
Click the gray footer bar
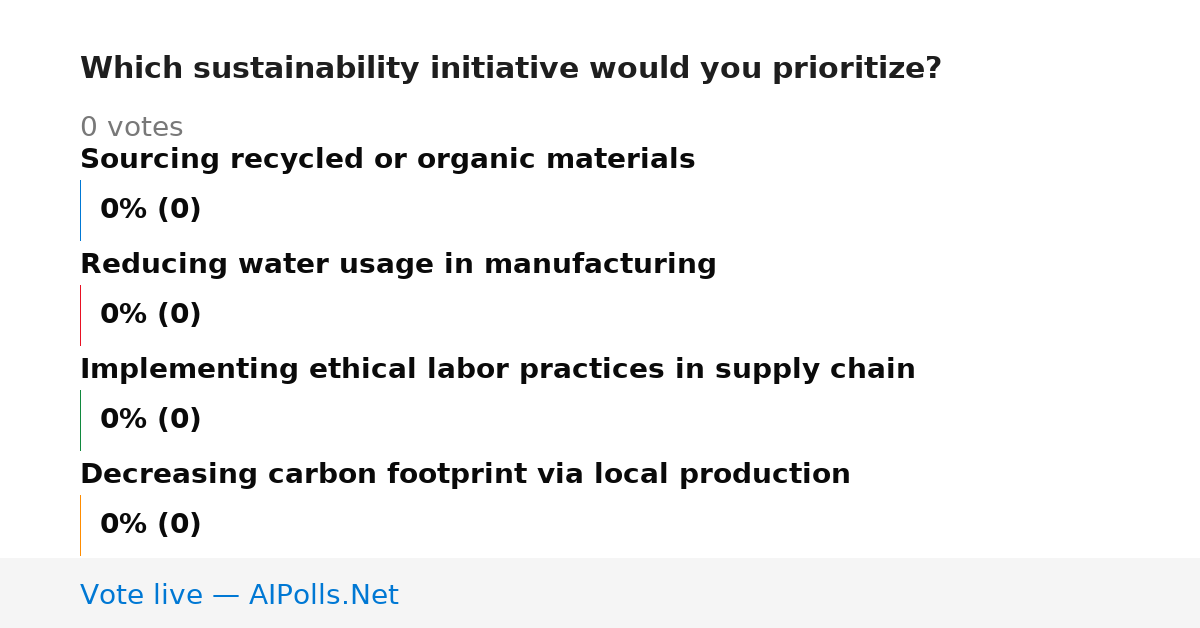pyautogui.click(x=600, y=593)
